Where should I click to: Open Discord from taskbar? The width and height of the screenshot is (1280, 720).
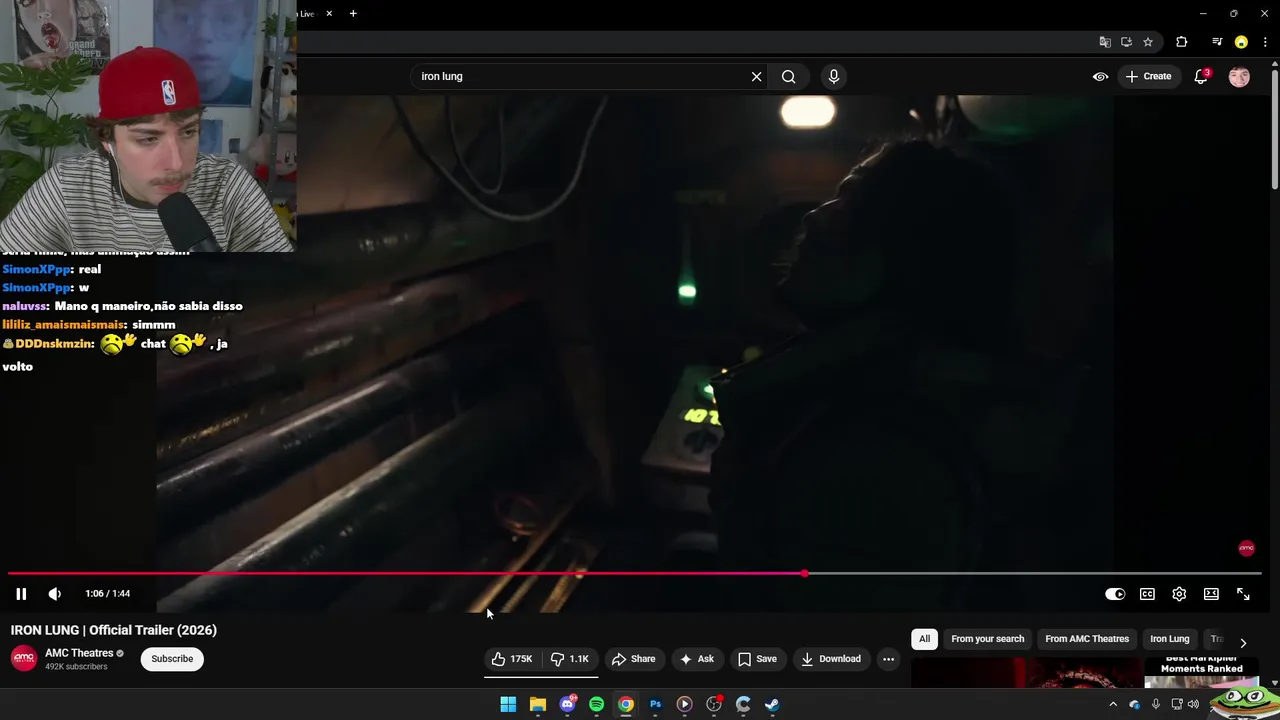(568, 704)
